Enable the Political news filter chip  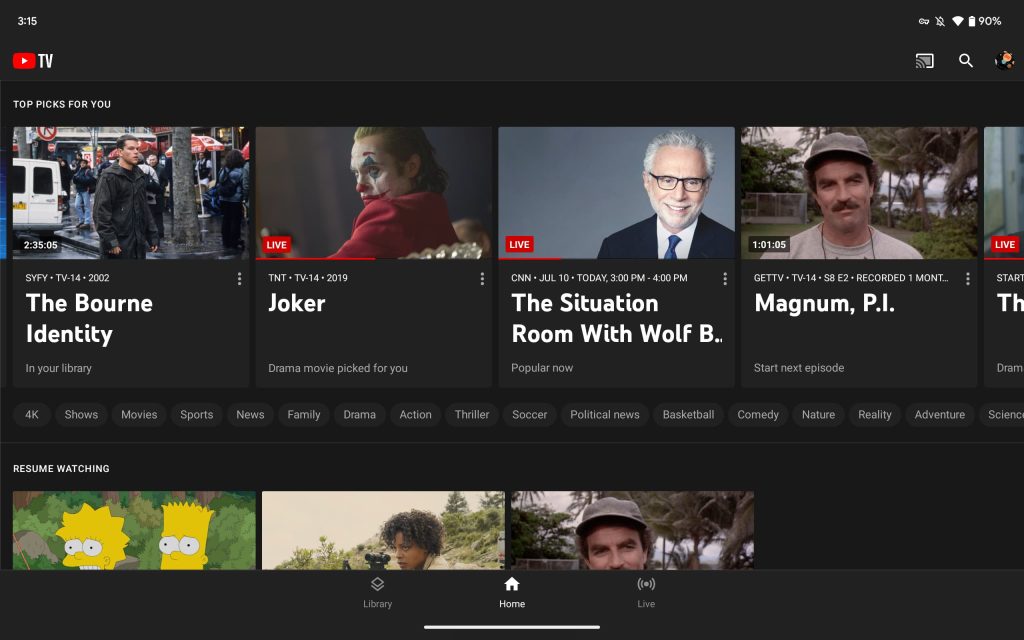(604, 415)
